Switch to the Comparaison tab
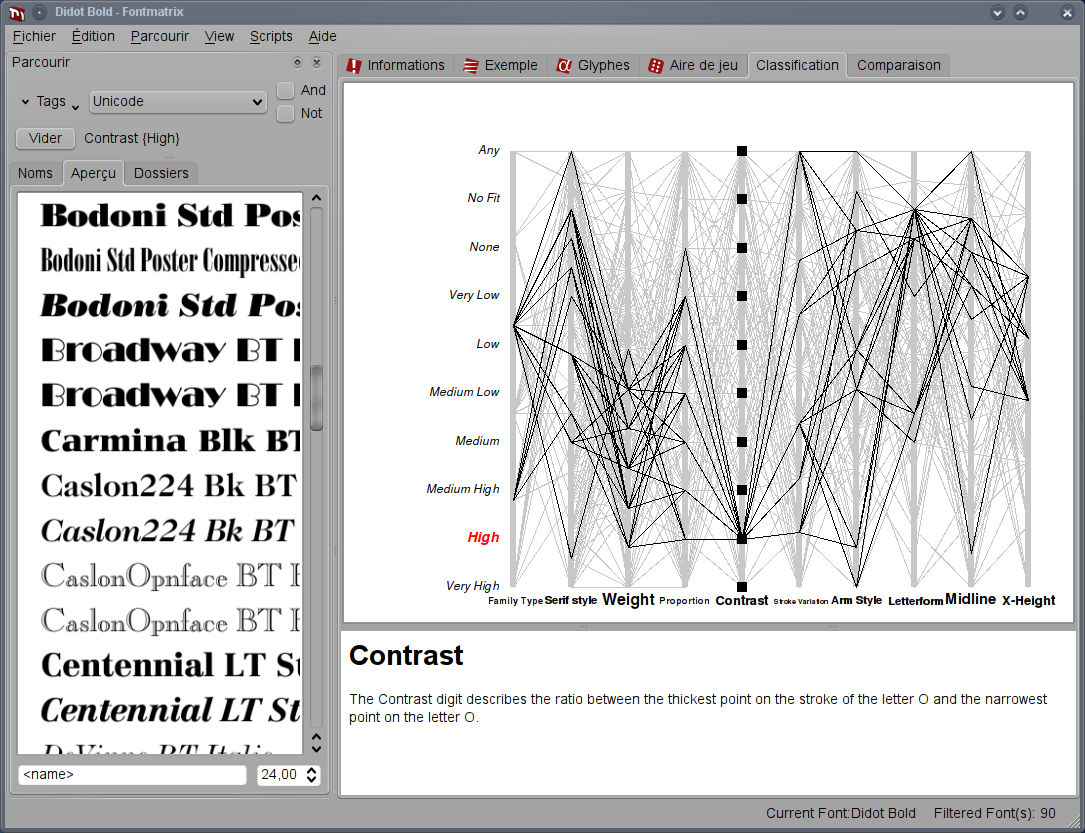 (899, 66)
